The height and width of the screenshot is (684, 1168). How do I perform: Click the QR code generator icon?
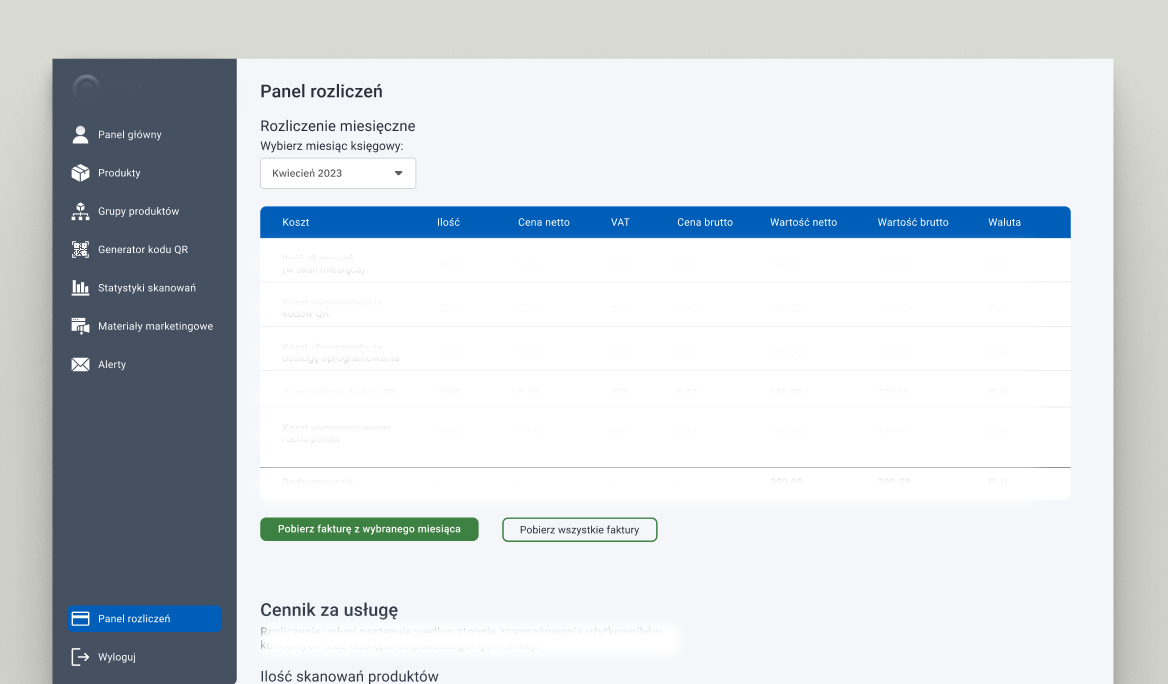[80, 249]
